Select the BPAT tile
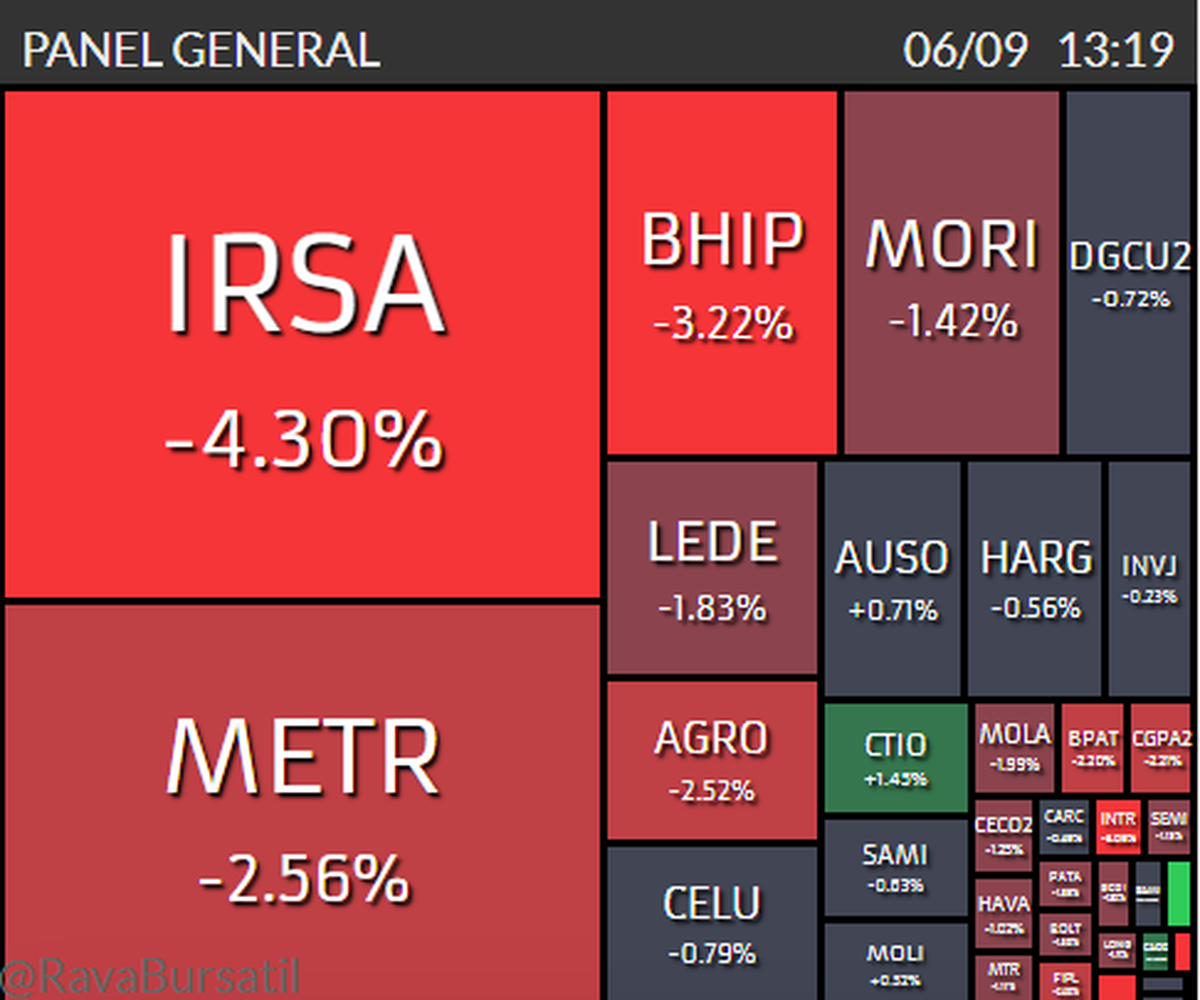Viewport: 1200px width, 1000px height. [x=1093, y=747]
